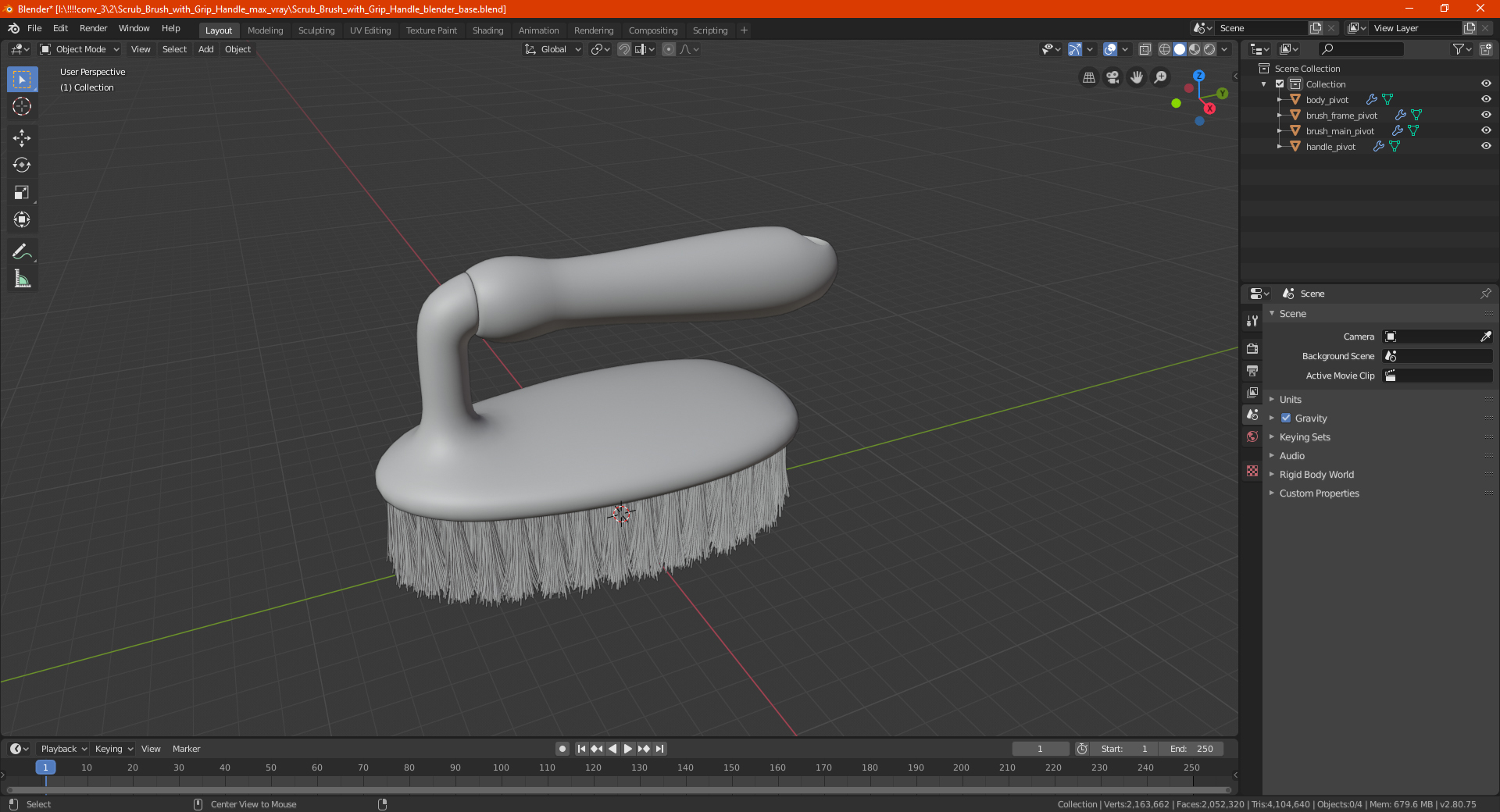Switch to the UV Editing workspace tab
The height and width of the screenshot is (812, 1500).
[370, 30]
